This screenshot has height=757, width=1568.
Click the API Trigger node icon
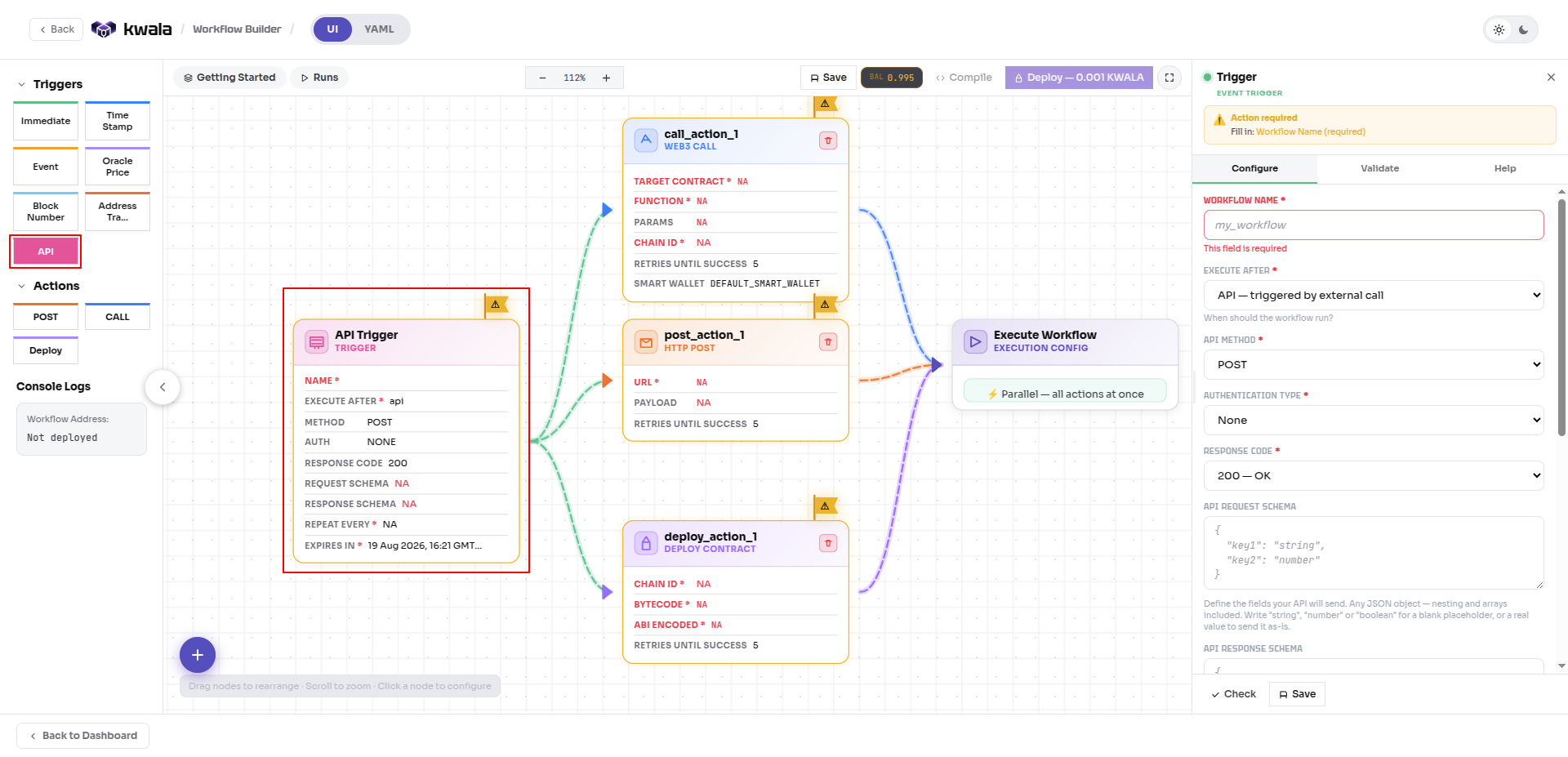click(317, 341)
